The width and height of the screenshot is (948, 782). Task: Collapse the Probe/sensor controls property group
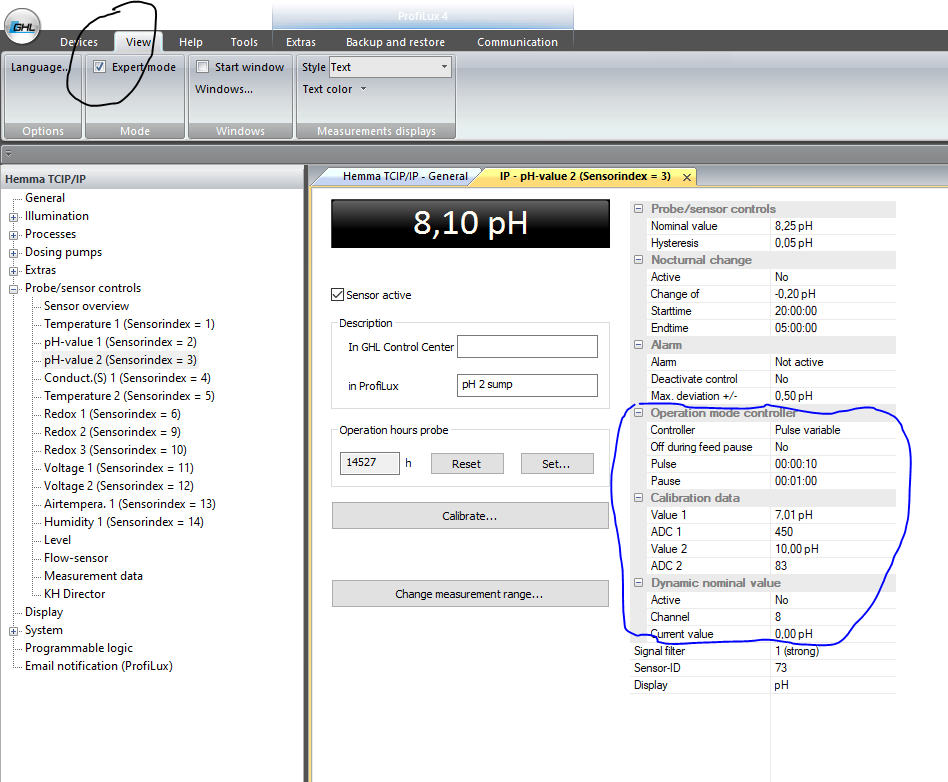pos(638,209)
